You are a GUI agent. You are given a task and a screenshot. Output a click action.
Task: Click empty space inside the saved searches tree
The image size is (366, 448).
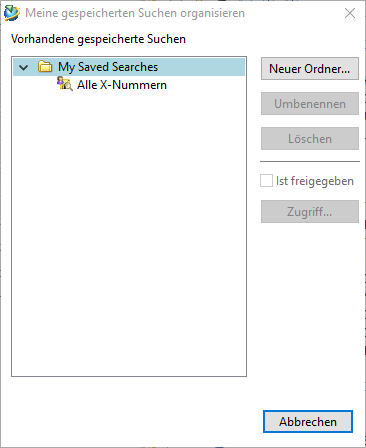click(129, 233)
